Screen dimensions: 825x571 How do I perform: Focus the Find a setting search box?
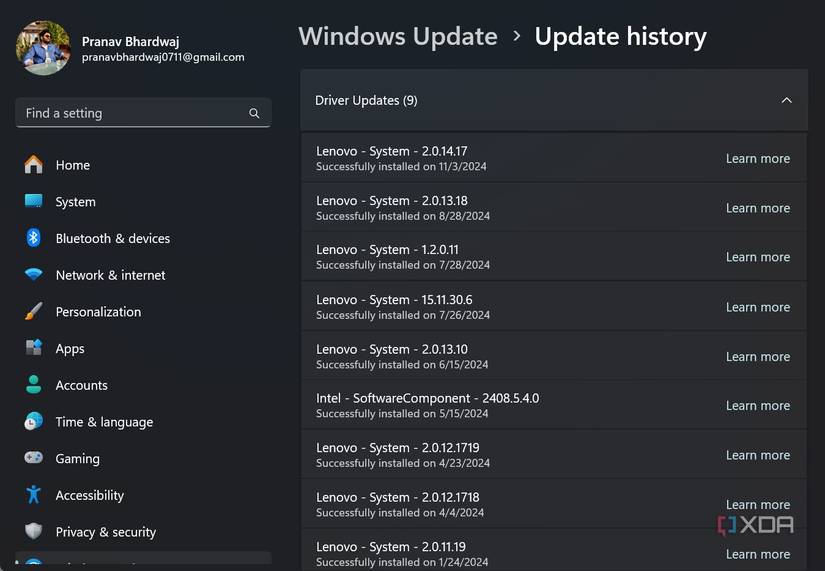coord(130,114)
